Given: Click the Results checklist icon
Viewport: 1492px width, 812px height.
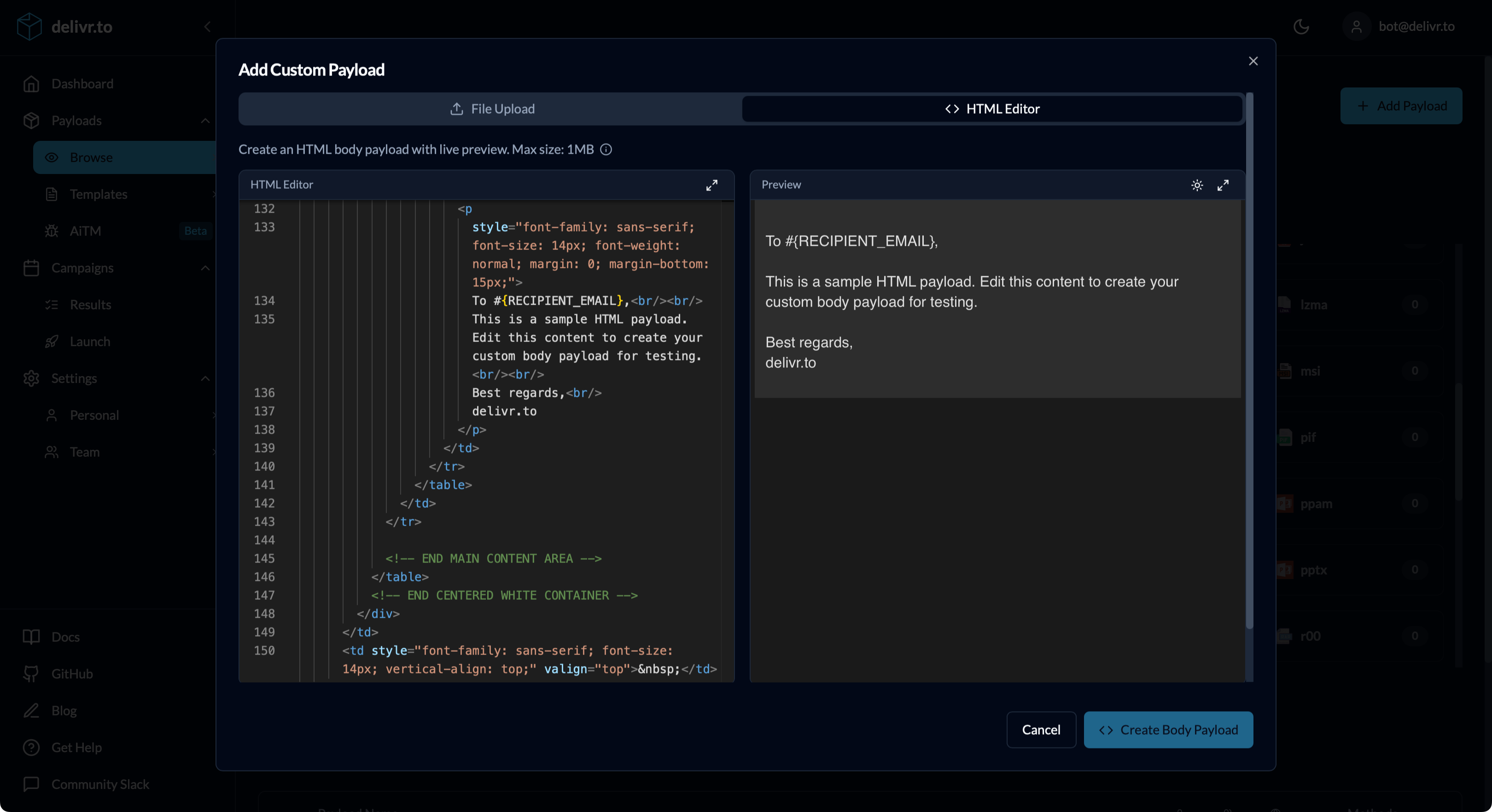Looking at the screenshot, I should point(52,305).
